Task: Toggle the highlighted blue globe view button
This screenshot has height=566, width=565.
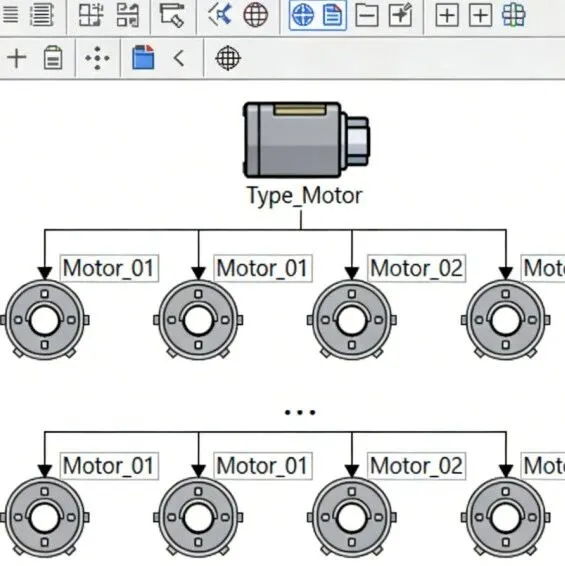Action: [x=303, y=15]
